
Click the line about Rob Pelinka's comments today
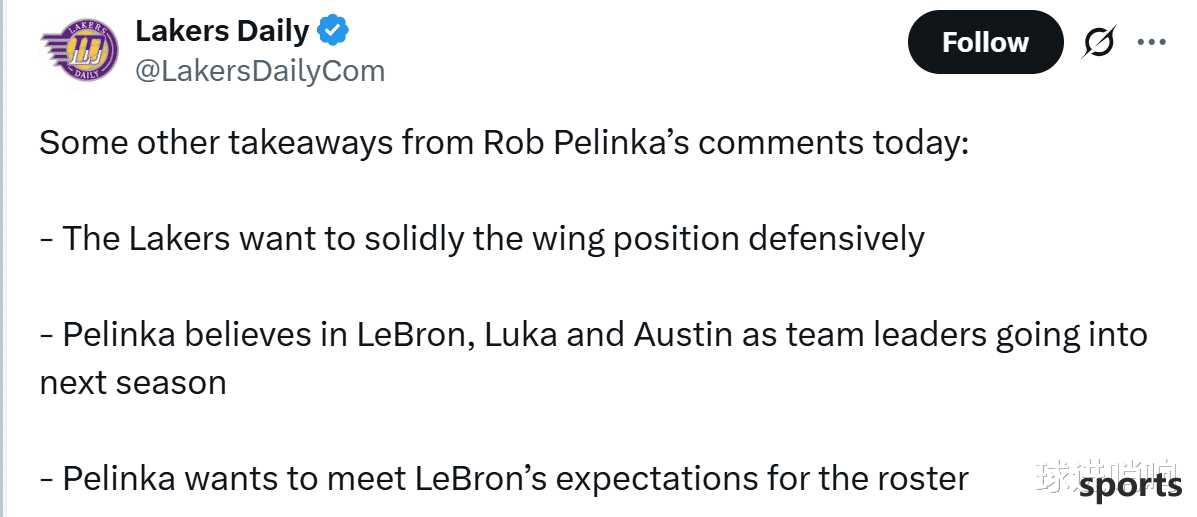504,143
